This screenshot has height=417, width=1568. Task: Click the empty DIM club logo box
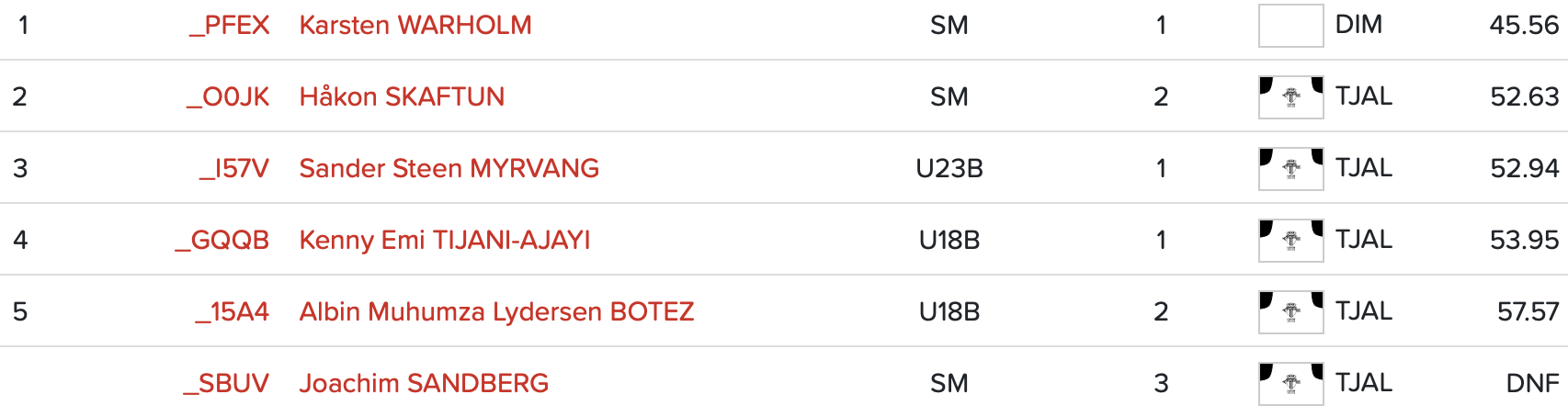(1290, 26)
